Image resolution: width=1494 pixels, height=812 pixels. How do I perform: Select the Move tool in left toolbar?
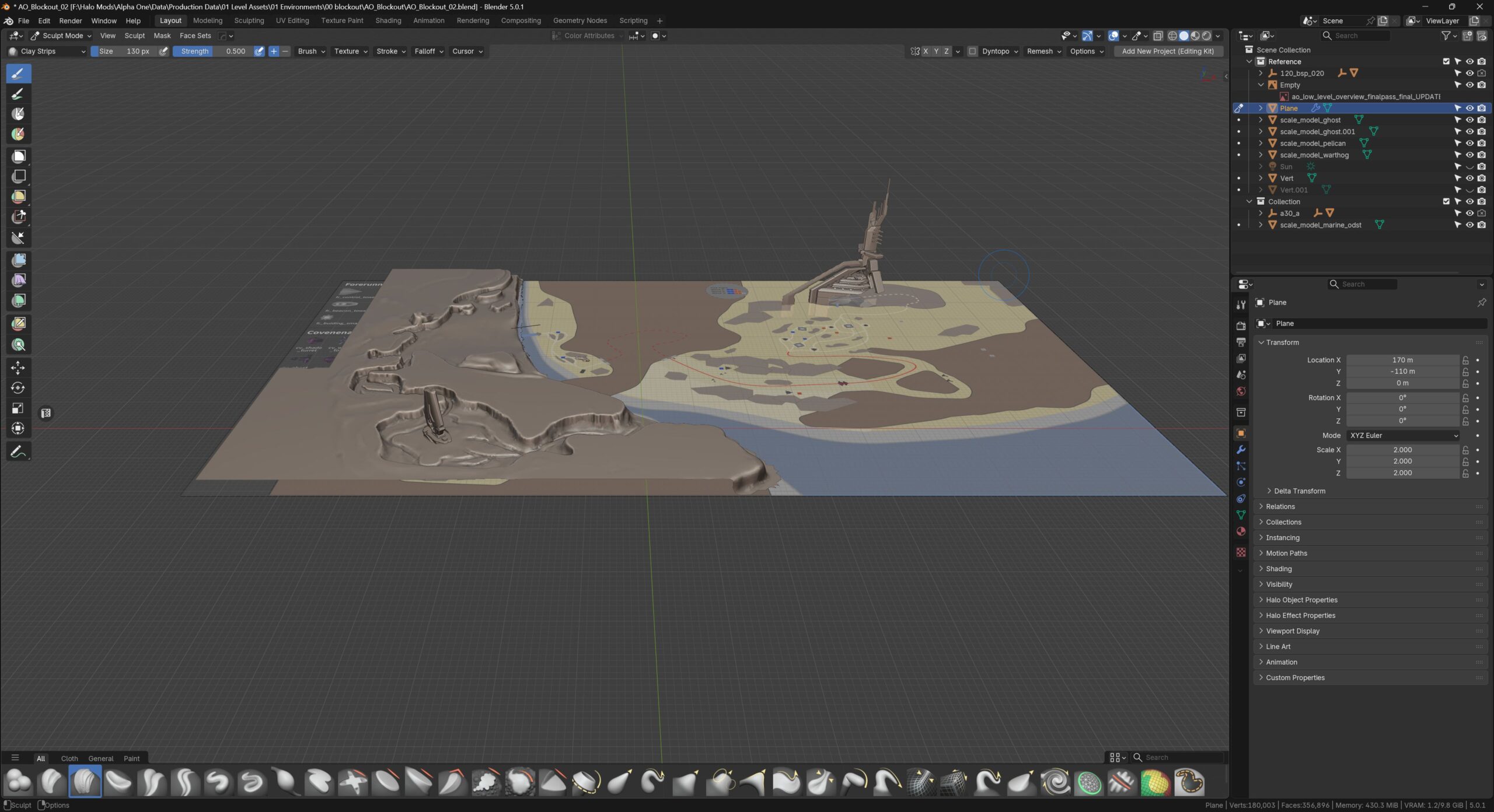[18, 367]
